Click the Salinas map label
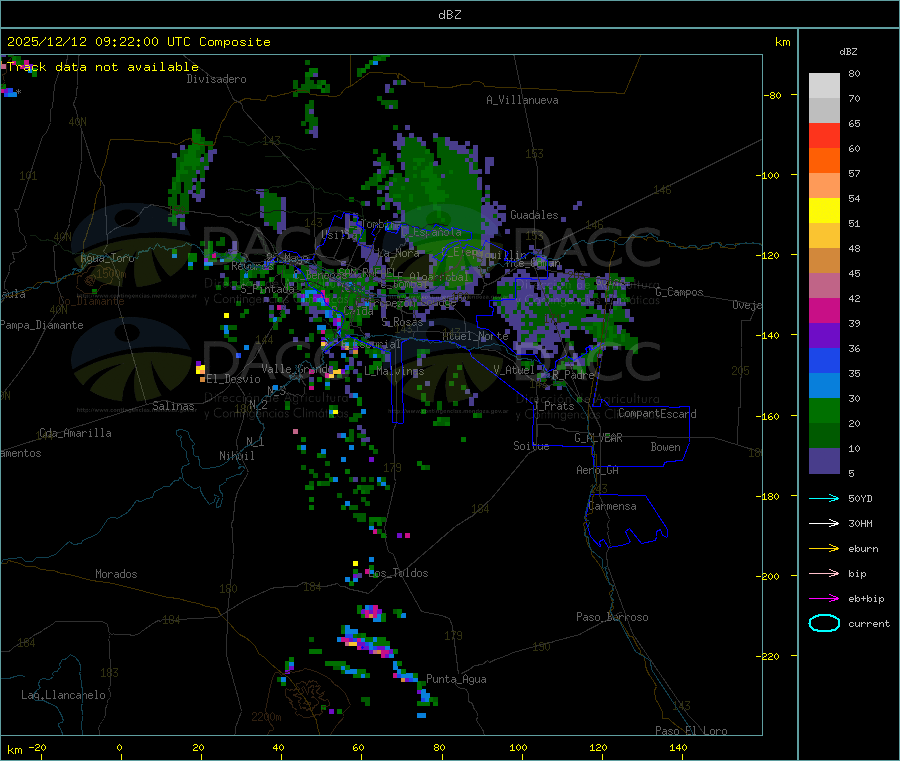 point(173,406)
